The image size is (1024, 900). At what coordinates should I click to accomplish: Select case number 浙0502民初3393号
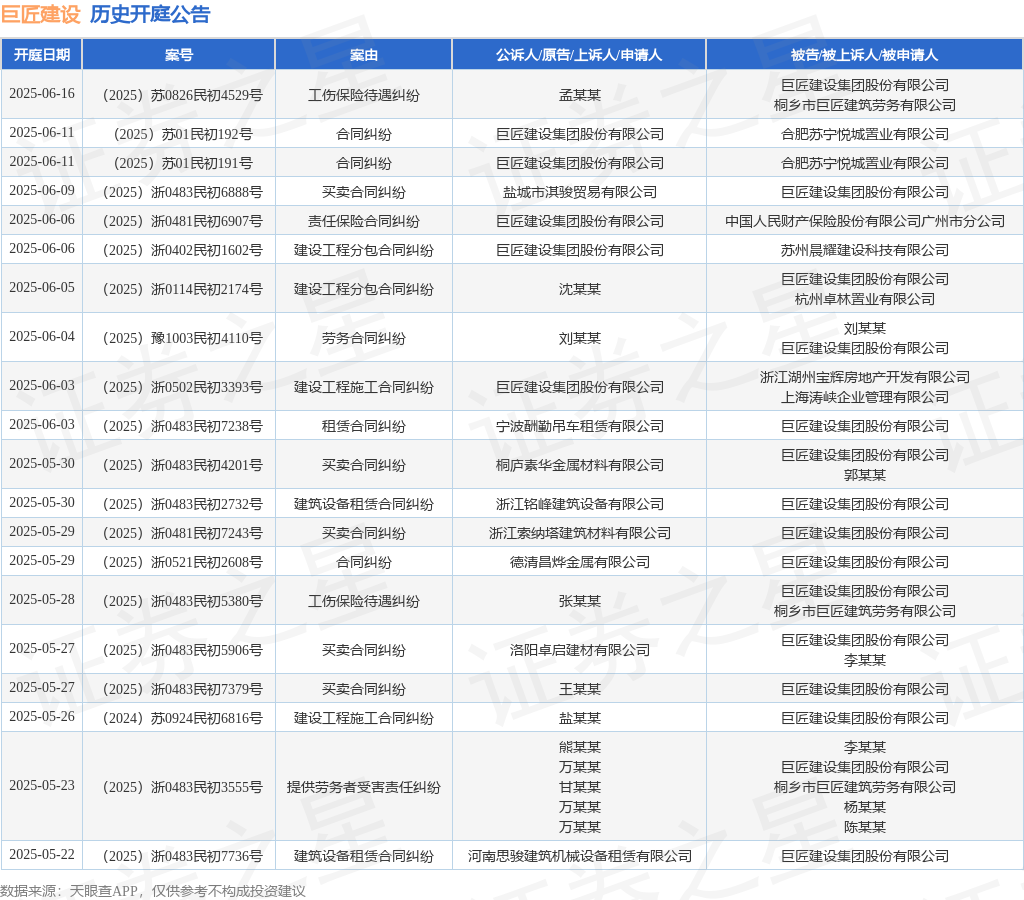[183, 387]
